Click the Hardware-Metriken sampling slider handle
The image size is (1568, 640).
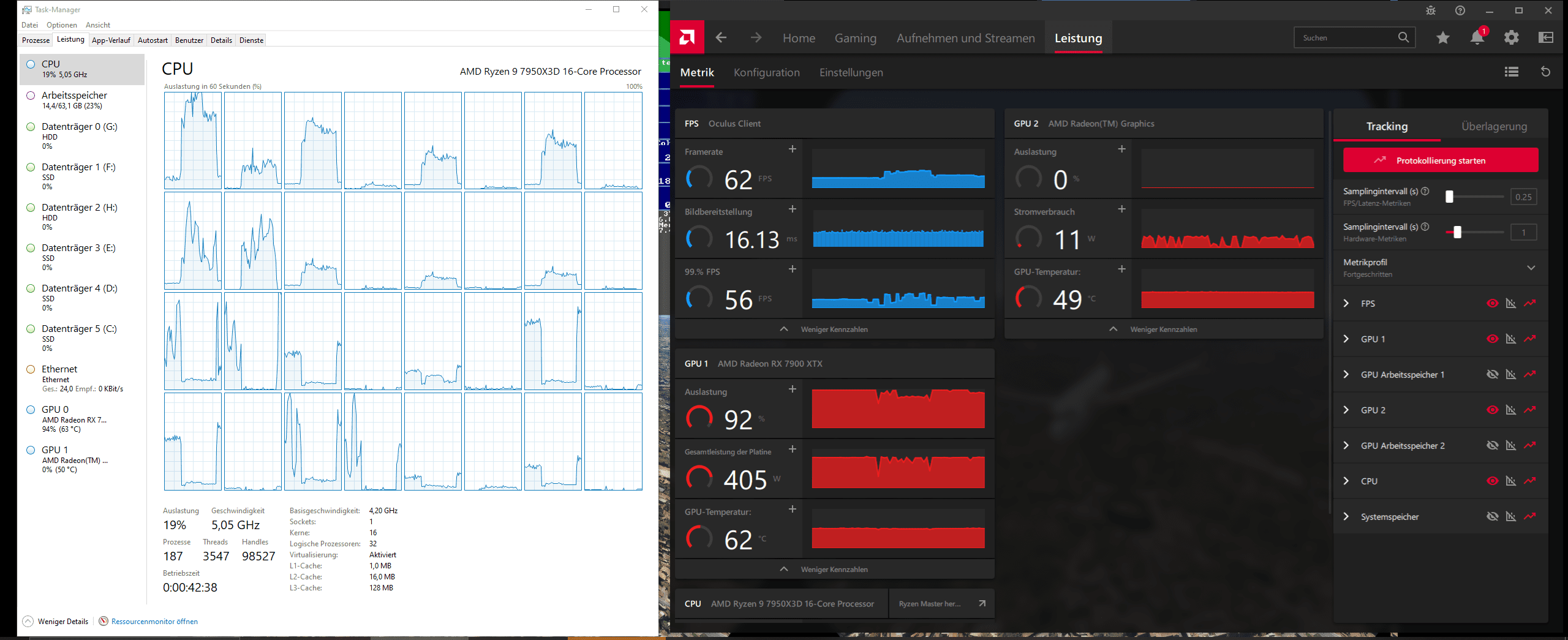tap(1457, 232)
